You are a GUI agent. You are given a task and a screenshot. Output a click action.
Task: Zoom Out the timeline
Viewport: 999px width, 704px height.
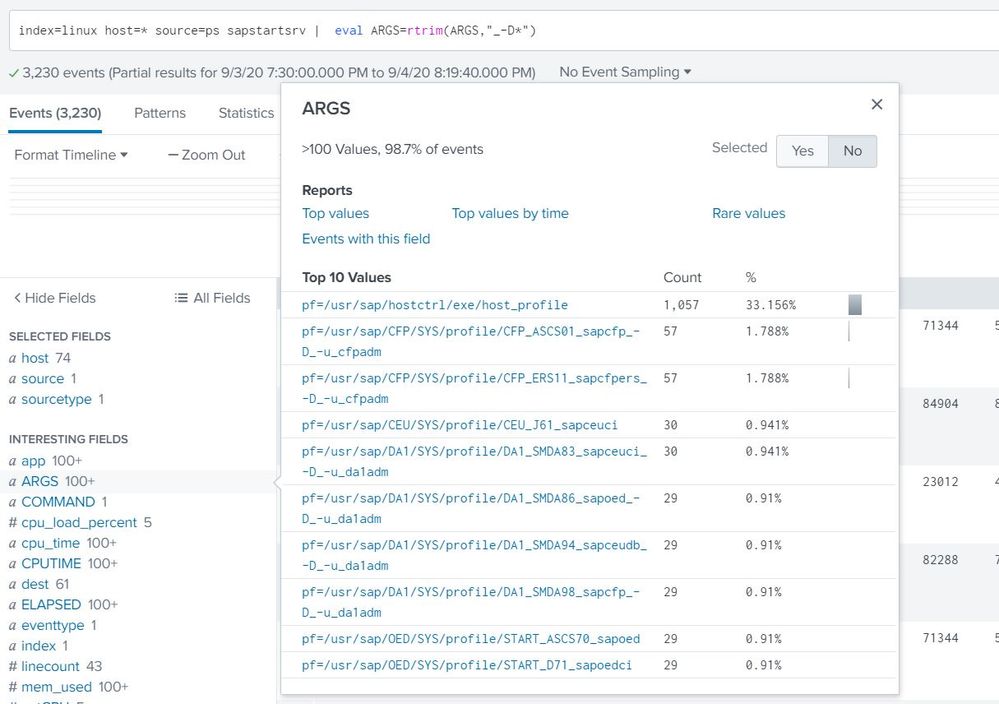tap(206, 155)
